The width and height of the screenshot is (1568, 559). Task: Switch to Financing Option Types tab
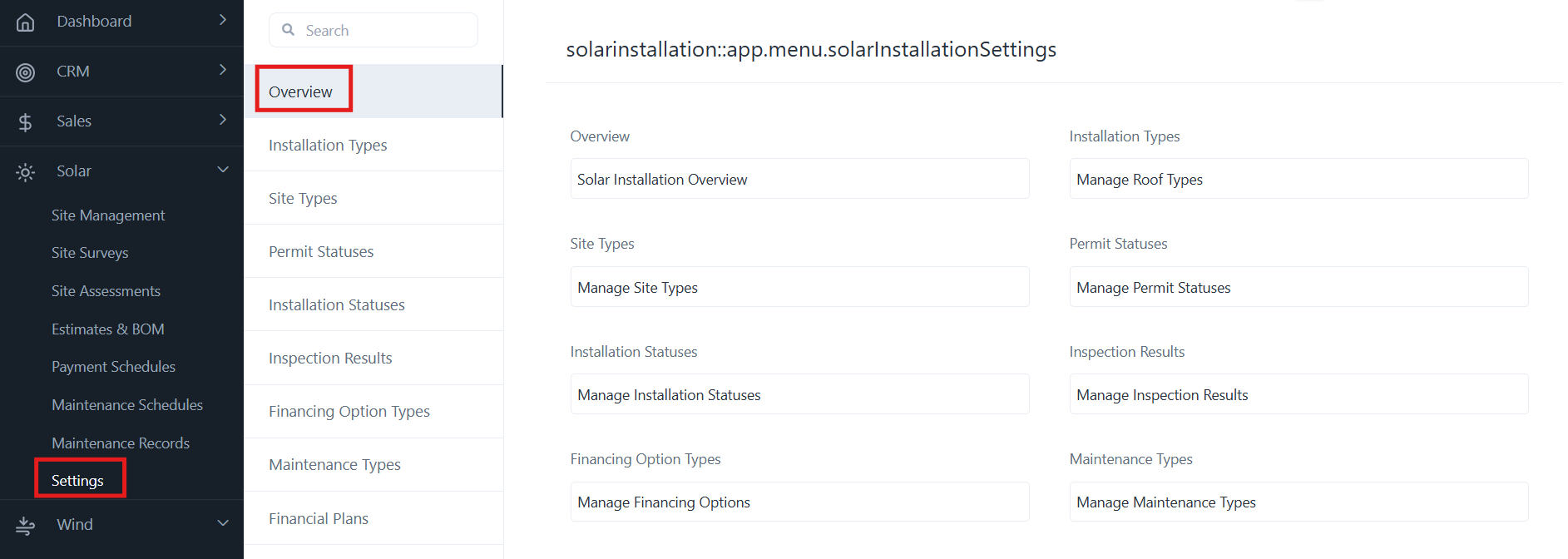tap(349, 411)
